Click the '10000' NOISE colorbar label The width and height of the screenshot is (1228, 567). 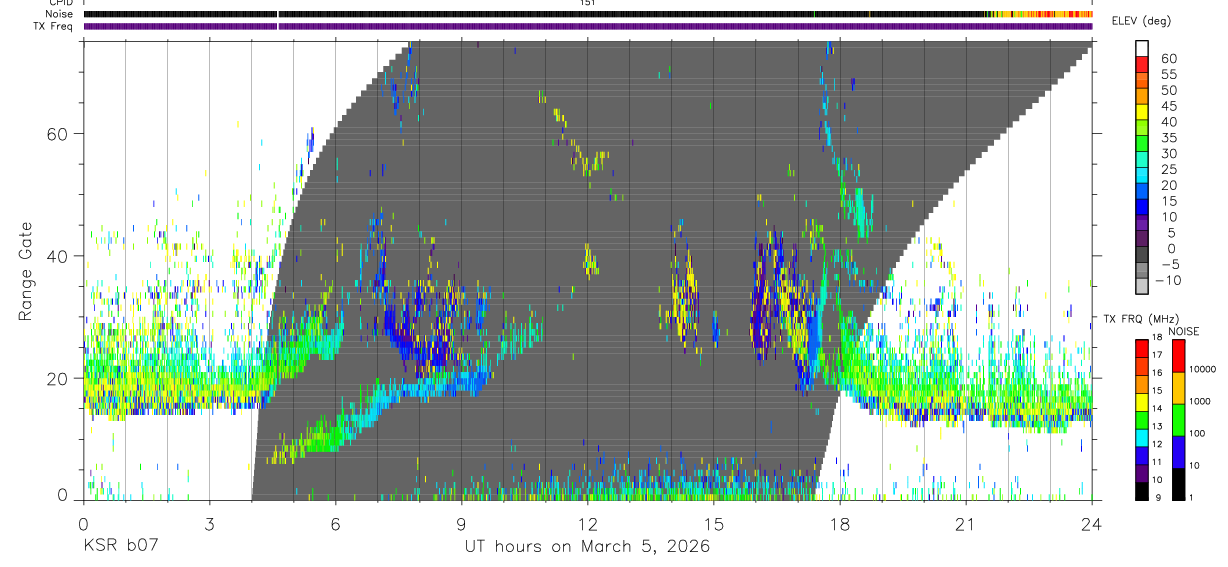(x=1202, y=369)
